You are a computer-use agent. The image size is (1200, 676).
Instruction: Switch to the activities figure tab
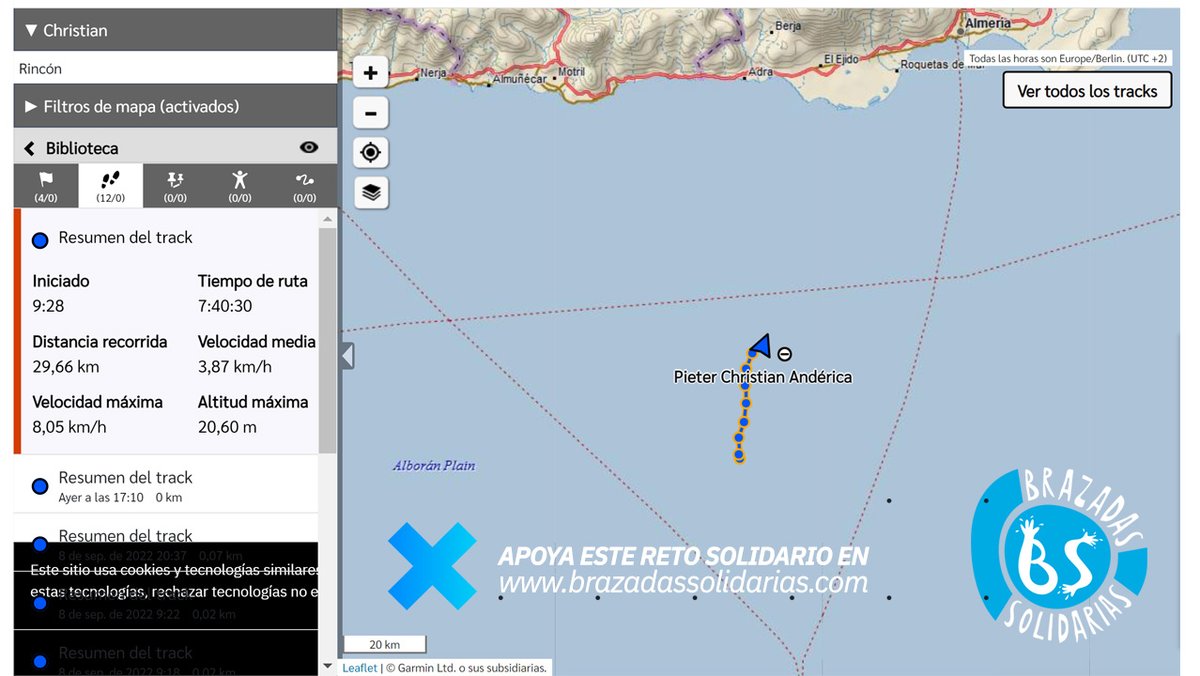click(240, 186)
